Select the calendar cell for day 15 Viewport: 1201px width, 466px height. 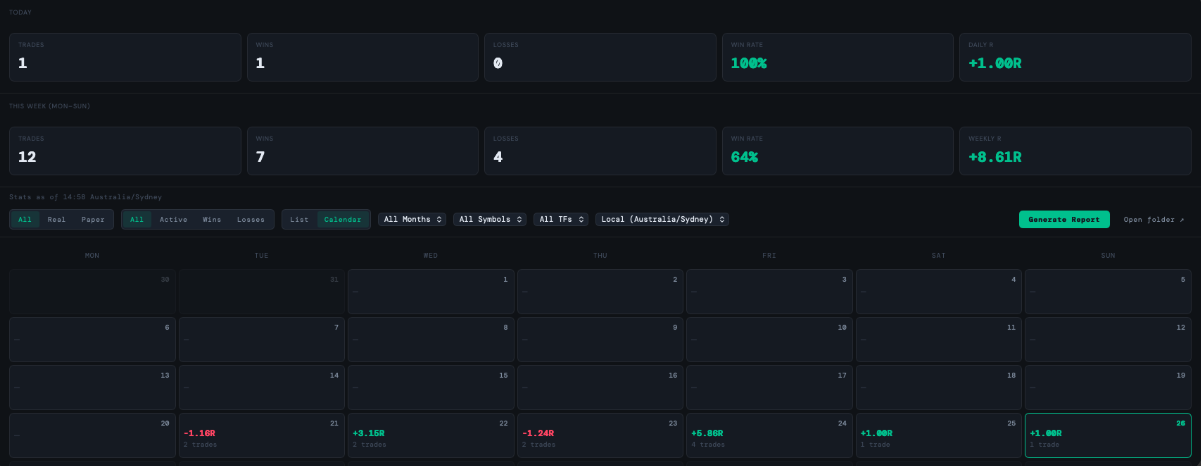431,387
